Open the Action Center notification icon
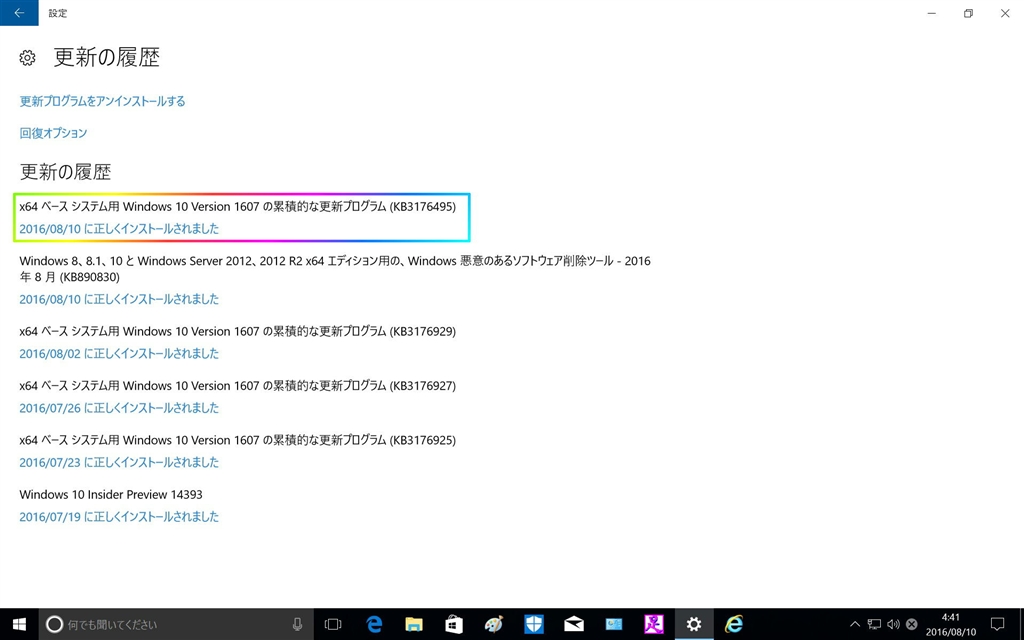1024x640 pixels. pyautogui.click(x=997, y=624)
